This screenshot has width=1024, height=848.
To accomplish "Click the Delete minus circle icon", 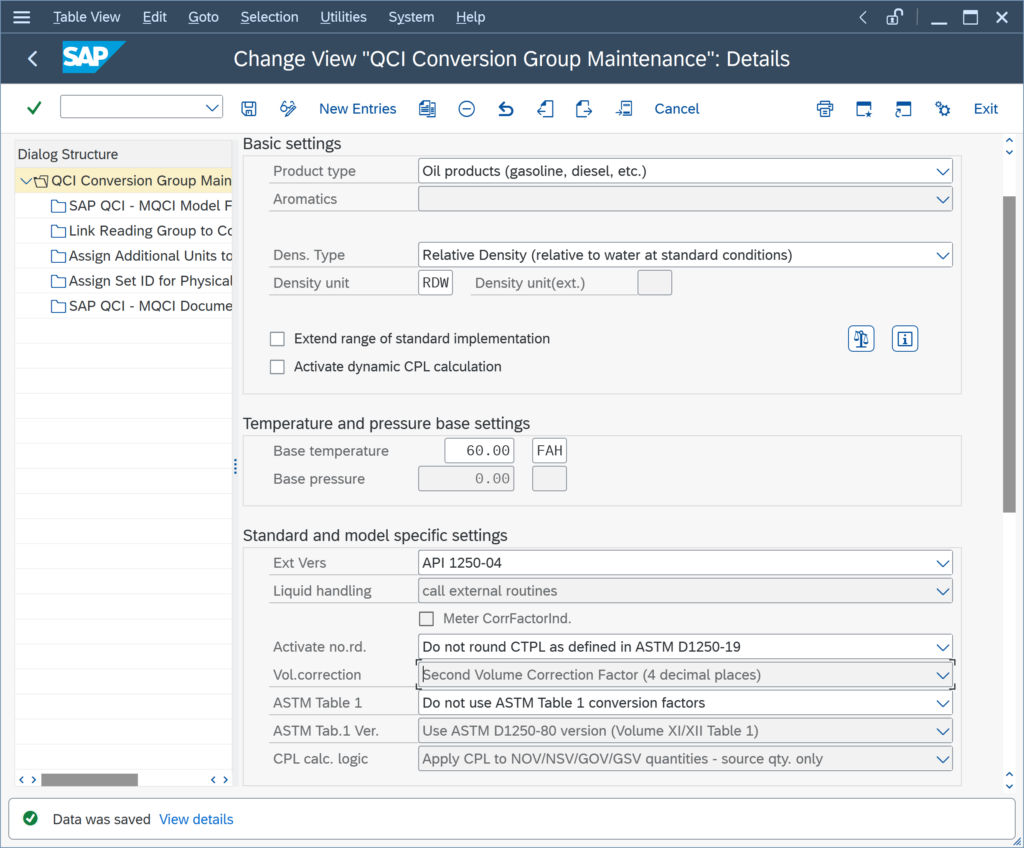I will pyautogui.click(x=466, y=108).
